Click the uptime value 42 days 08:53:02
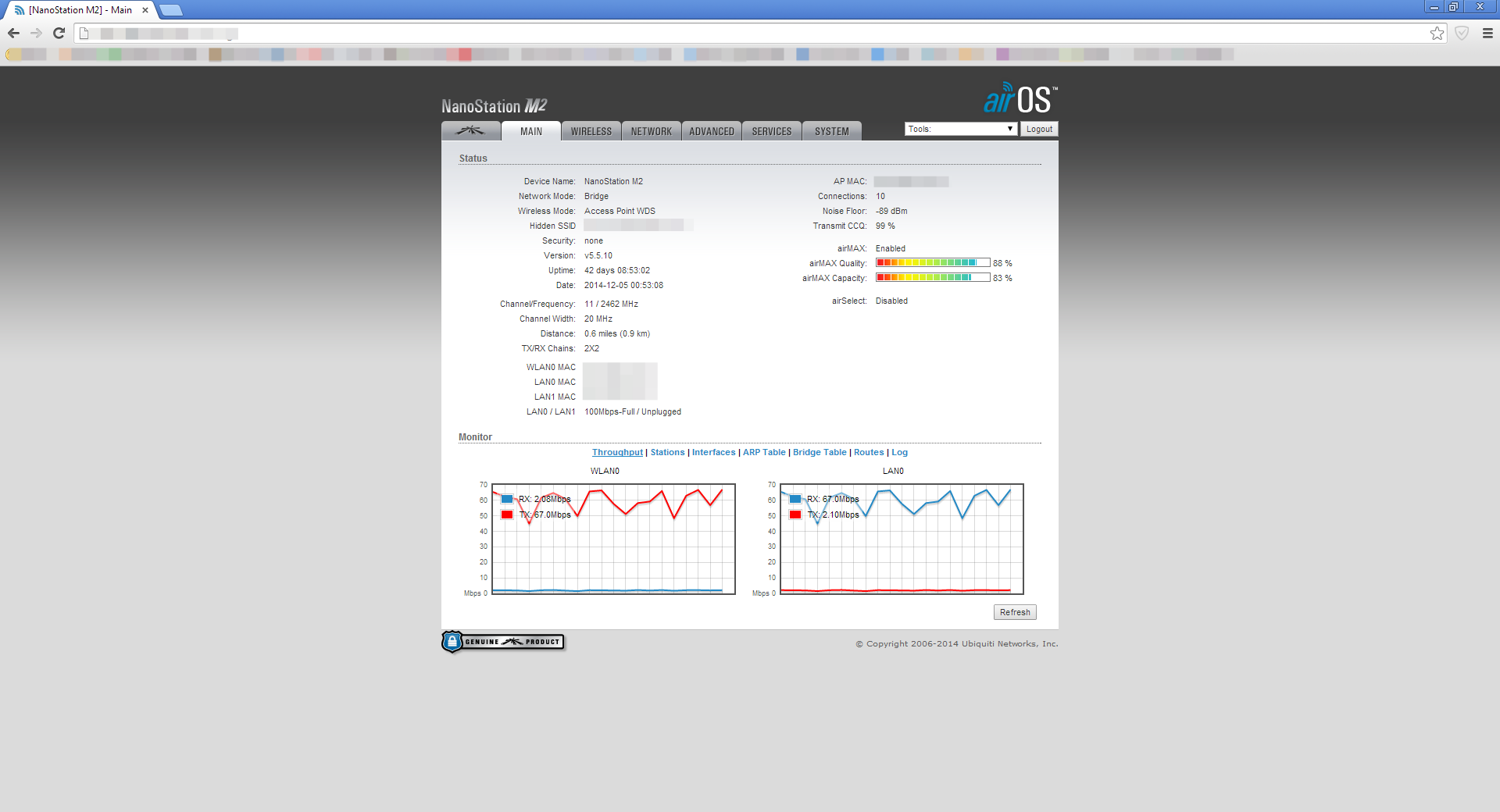This screenshot has height=812, width=1500. (617, 270)
